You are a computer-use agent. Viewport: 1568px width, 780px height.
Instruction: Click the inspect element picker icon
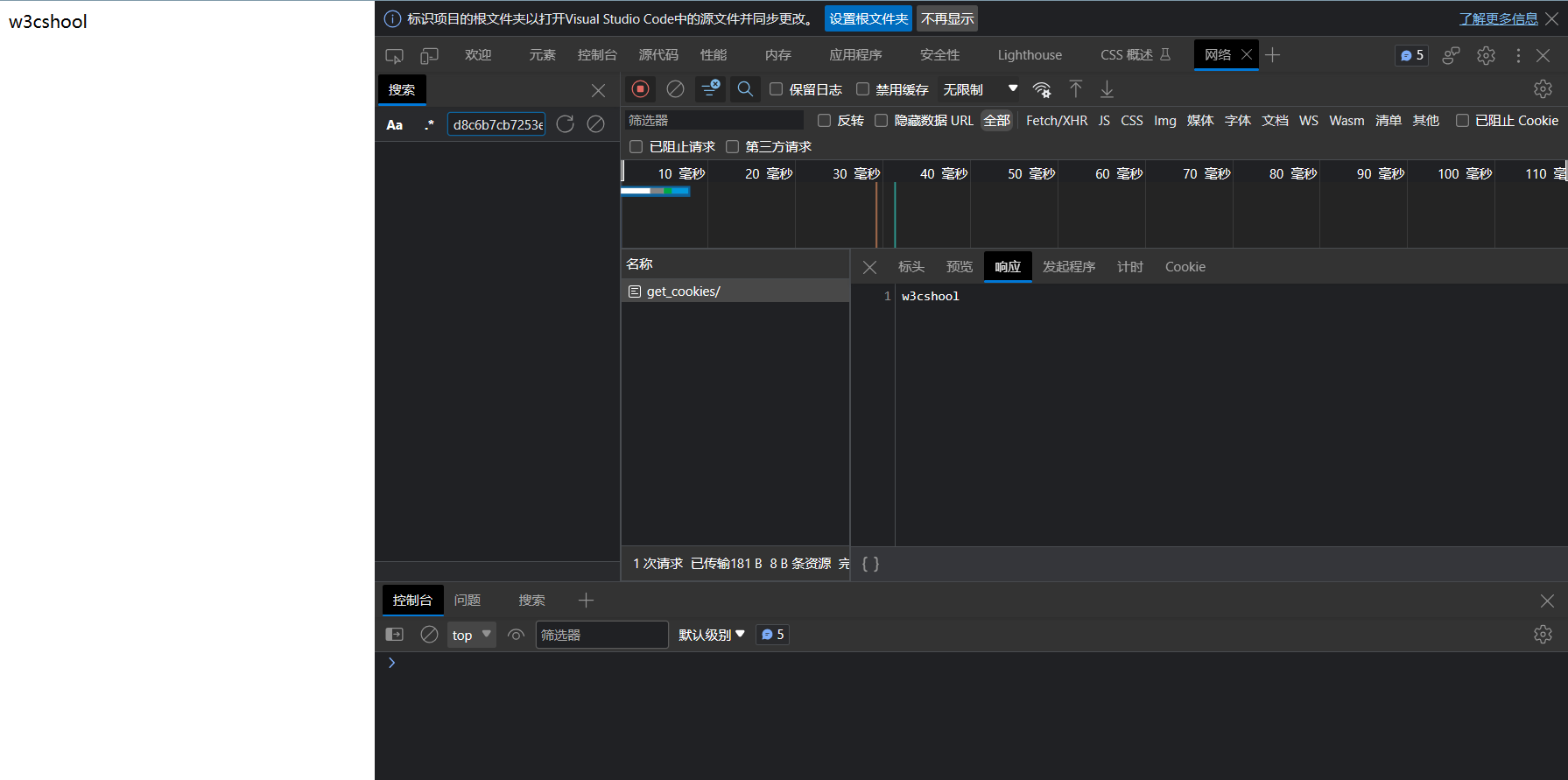pyautogui.click(x=394, y=55)
